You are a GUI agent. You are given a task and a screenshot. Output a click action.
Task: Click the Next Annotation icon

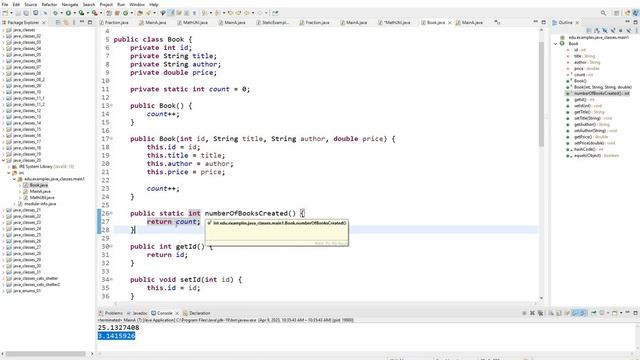point(204,13)
